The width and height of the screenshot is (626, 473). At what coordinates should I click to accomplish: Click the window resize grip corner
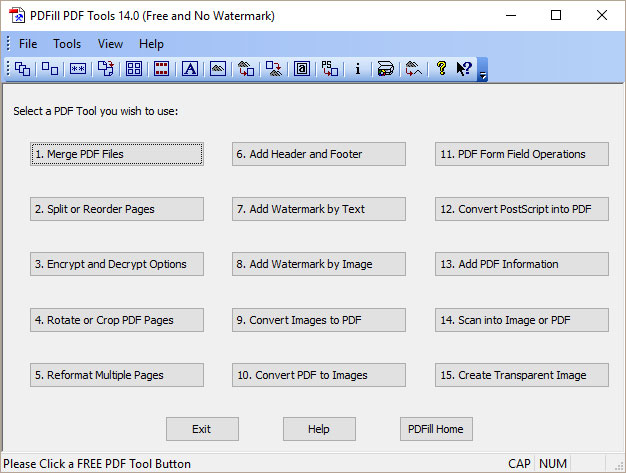(x=619, y=465)
